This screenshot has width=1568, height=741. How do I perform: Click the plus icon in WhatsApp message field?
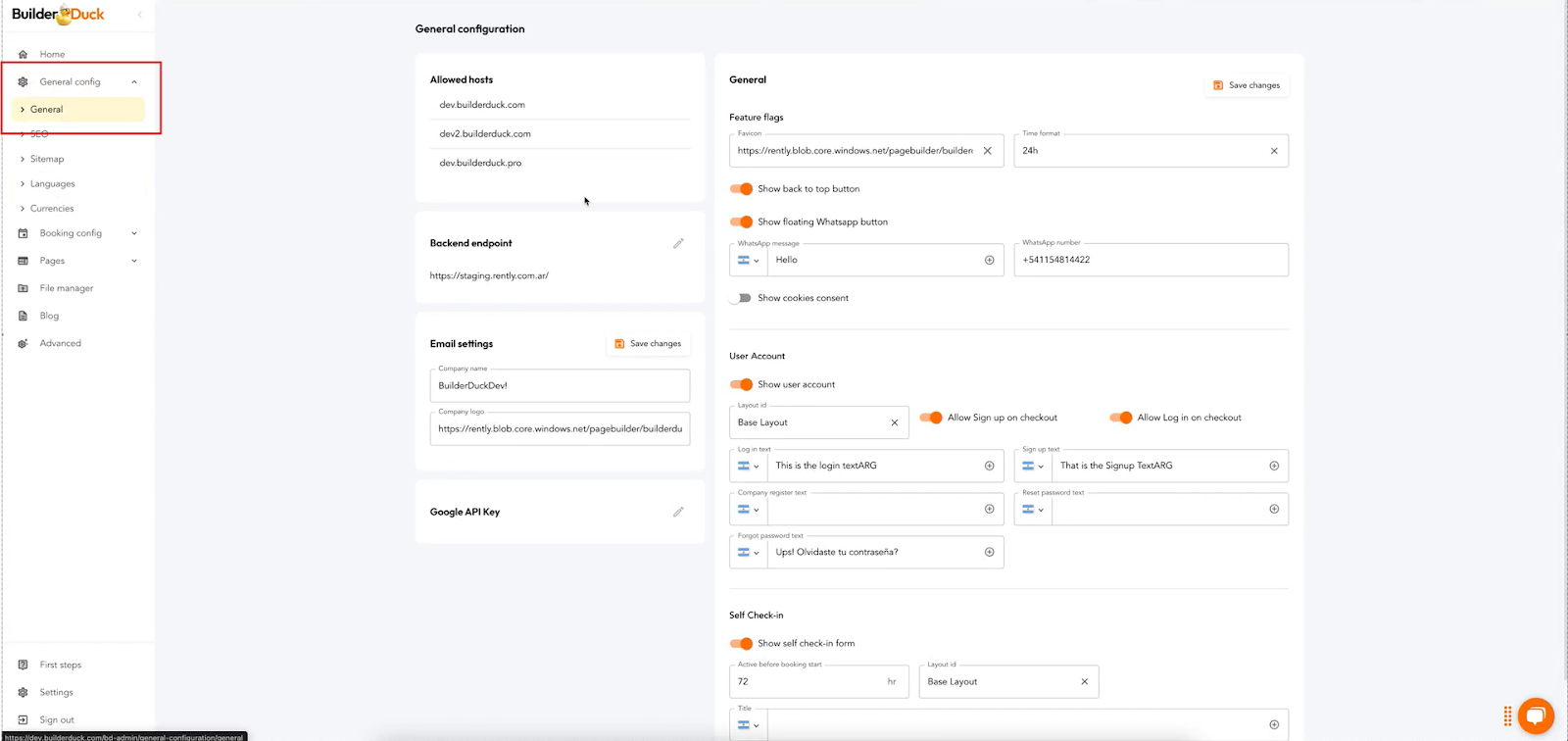[989, 260]
